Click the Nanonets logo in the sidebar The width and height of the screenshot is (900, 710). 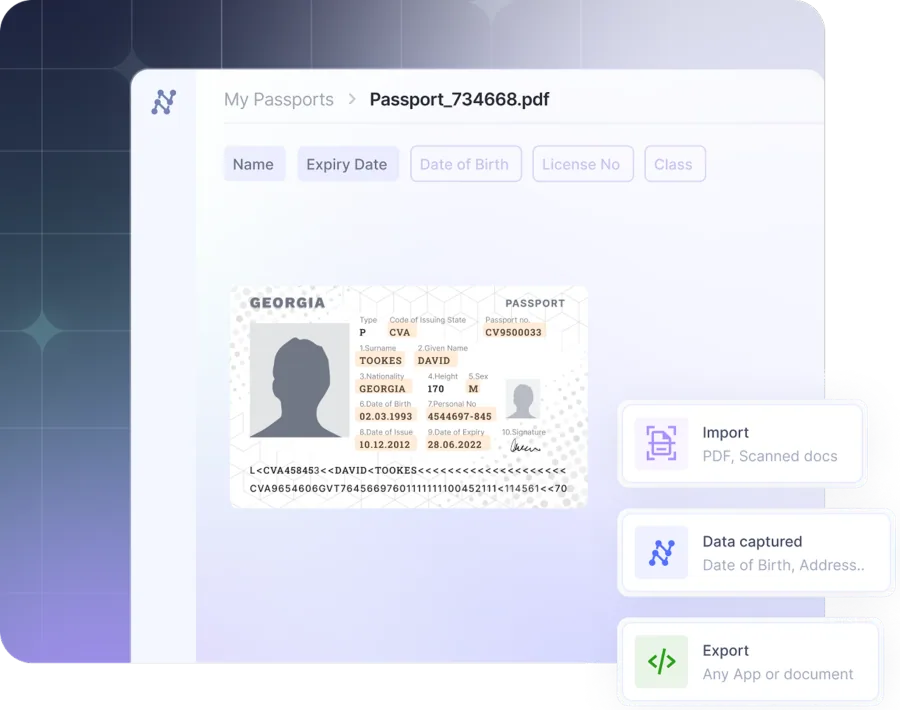164,102
